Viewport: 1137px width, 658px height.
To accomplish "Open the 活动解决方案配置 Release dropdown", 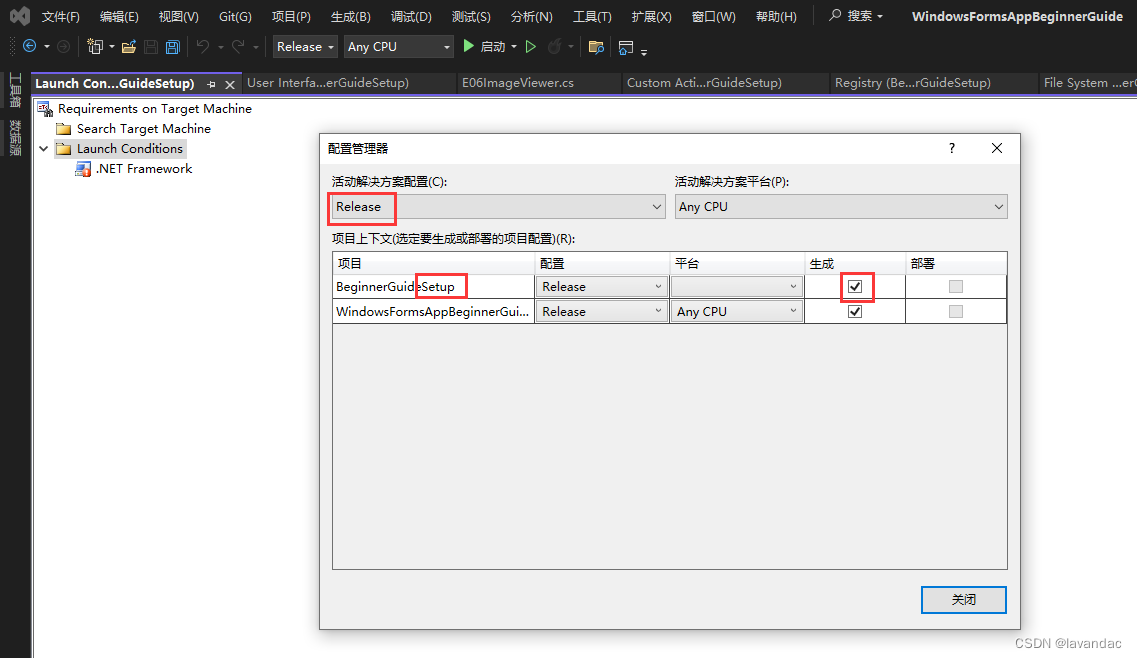I will 657,207.
